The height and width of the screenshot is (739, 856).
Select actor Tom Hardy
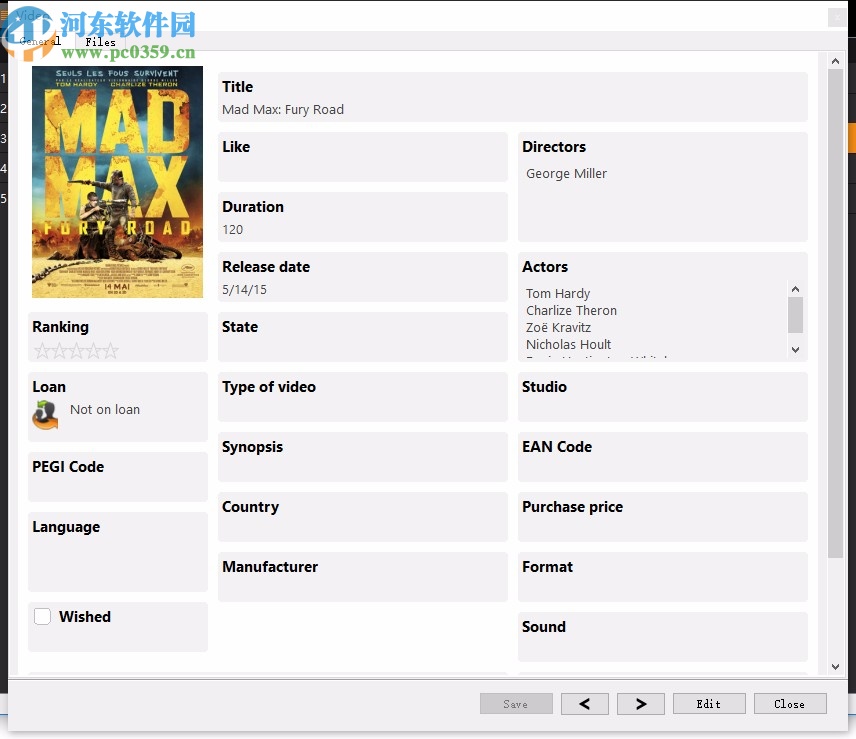558,294
